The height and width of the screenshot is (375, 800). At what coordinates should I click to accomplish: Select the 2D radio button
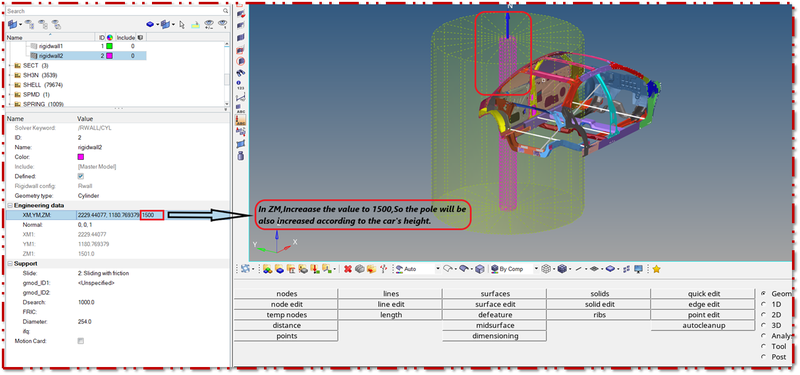[x=764, y=315]
